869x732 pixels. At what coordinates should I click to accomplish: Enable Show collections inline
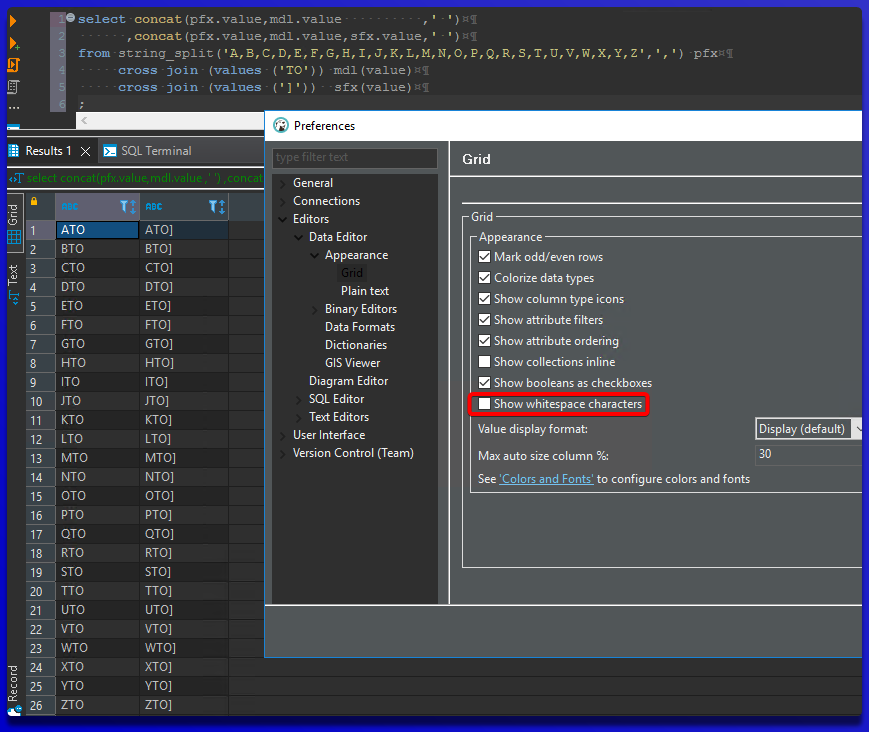(x=484, y=362)
